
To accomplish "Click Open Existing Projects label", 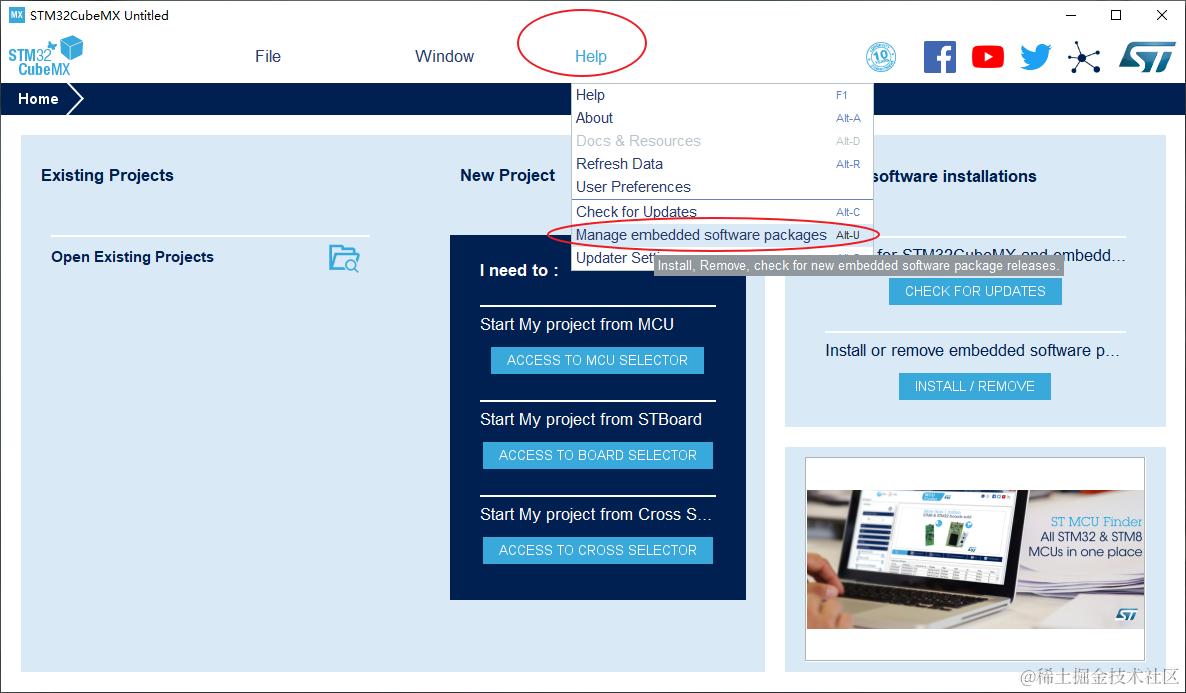I will (x=132, y=257).
